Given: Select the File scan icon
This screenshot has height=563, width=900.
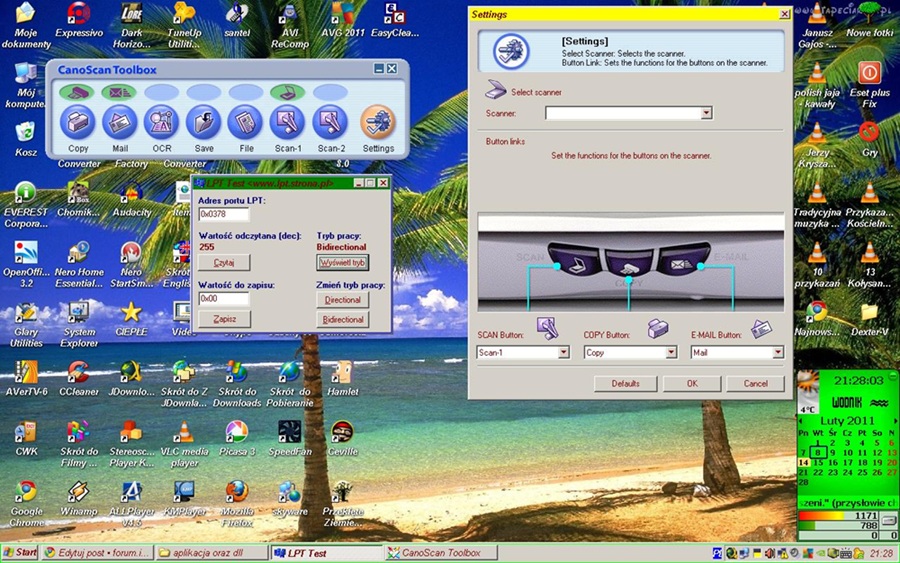Looking at the screenshot, I should click(245, 123).
